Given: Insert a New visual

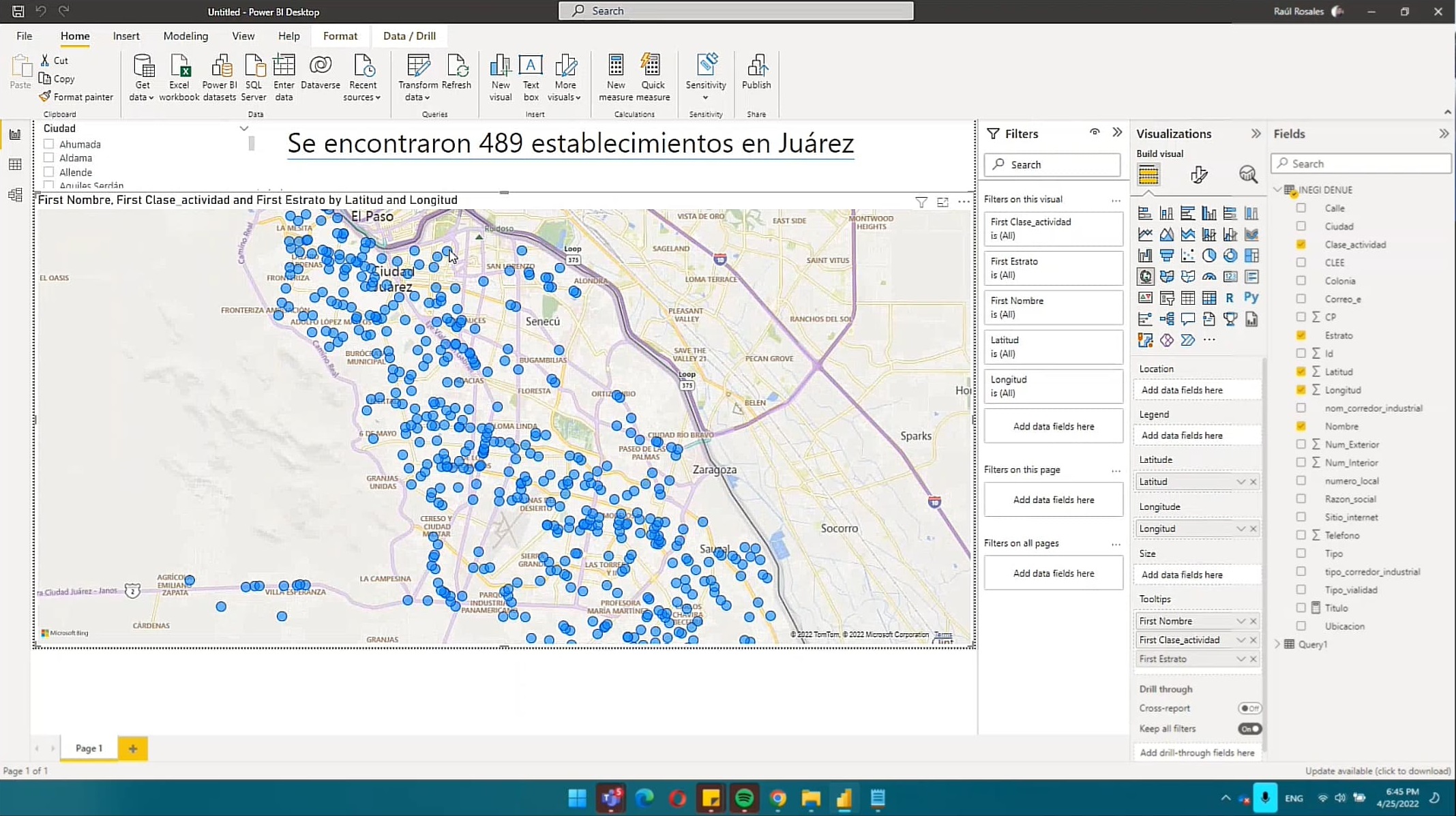Looking at the screenshot, I should (x=501, y=78).
